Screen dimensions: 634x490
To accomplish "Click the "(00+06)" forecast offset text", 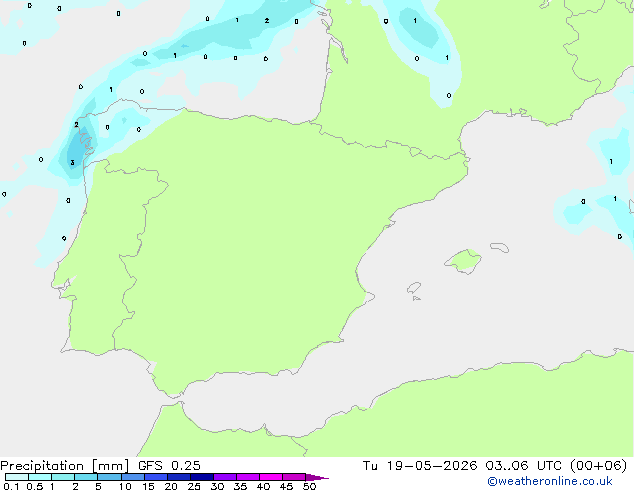I will 598,466.
